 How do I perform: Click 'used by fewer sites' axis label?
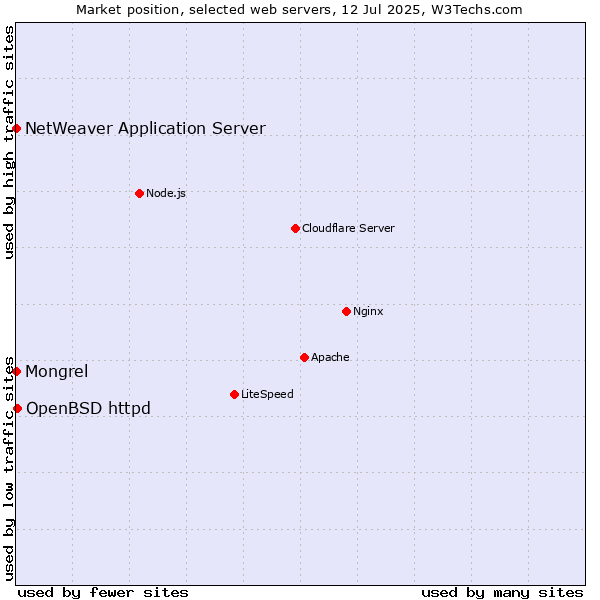coord(103,593)
